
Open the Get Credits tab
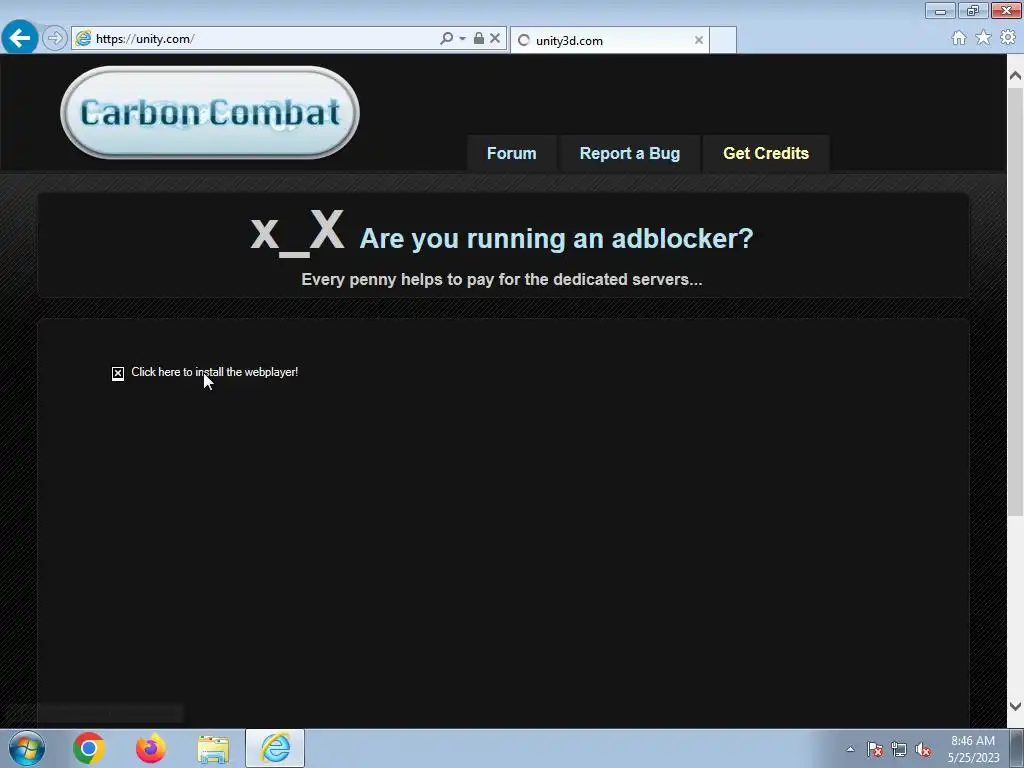click(x=766, y=153)
